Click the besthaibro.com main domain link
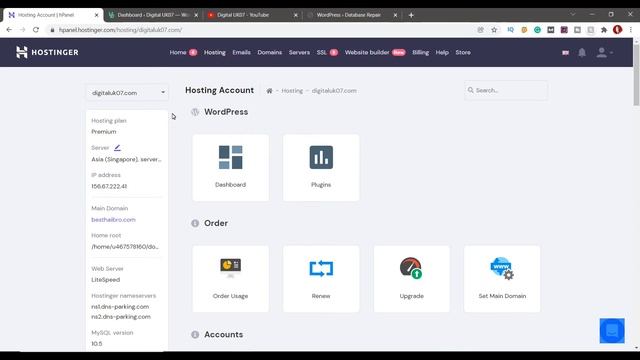This screenshot has width=640, height=360. 113,220
